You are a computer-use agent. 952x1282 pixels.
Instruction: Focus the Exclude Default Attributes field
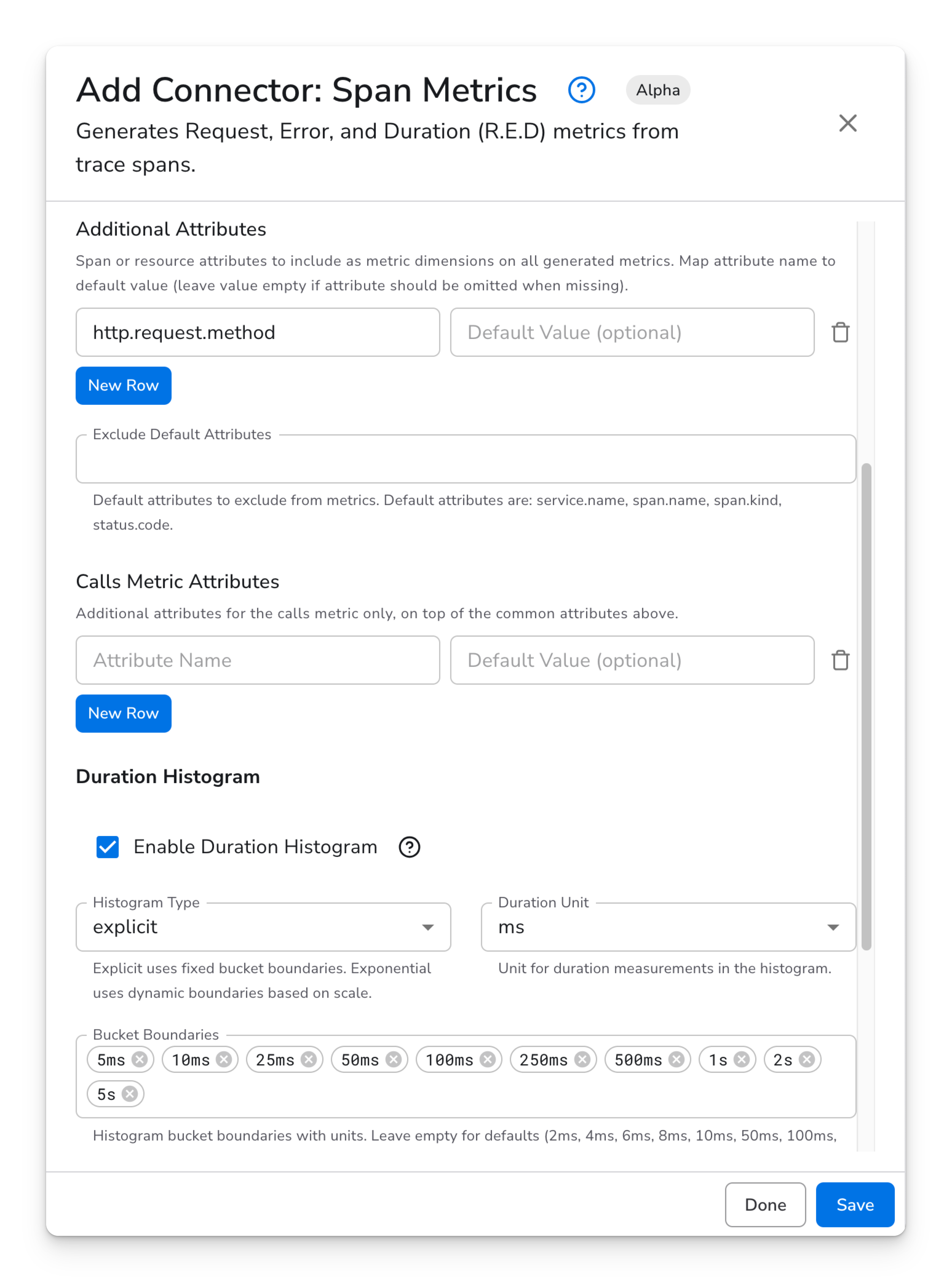[465, 460]
